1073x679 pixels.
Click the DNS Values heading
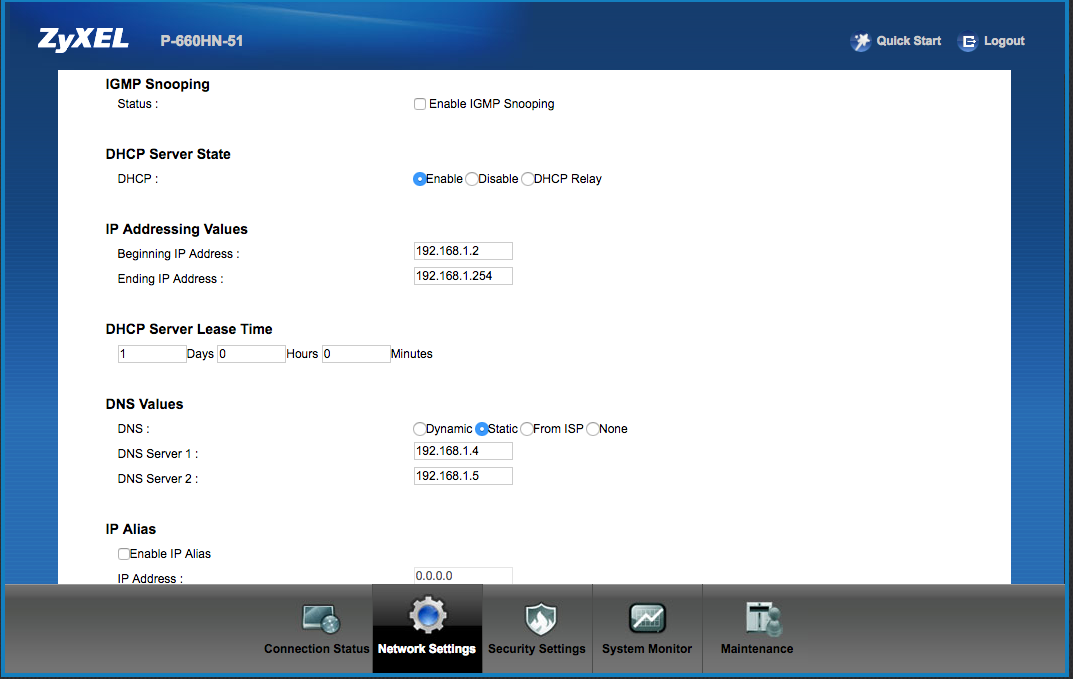click(144, 405)
